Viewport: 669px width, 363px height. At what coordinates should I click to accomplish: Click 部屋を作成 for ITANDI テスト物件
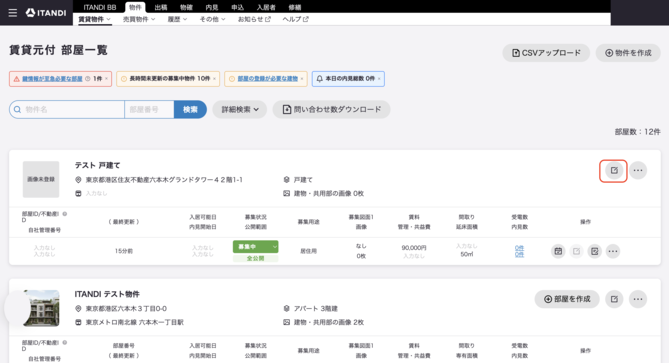(567, 299)
